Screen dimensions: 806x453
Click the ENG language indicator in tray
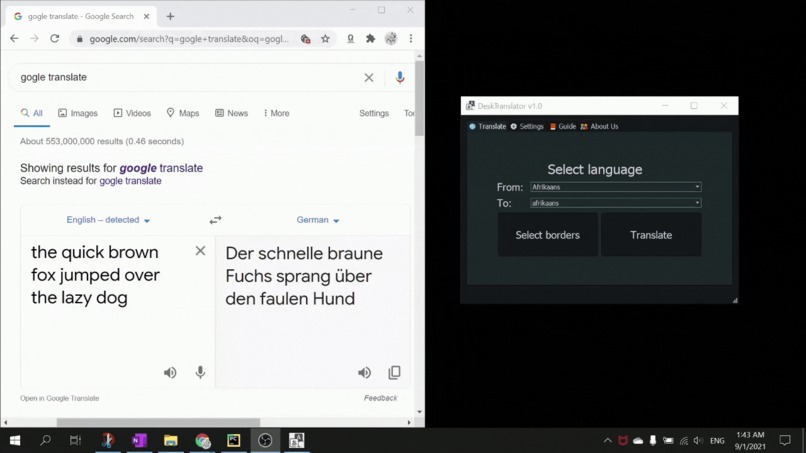[717, 441]
